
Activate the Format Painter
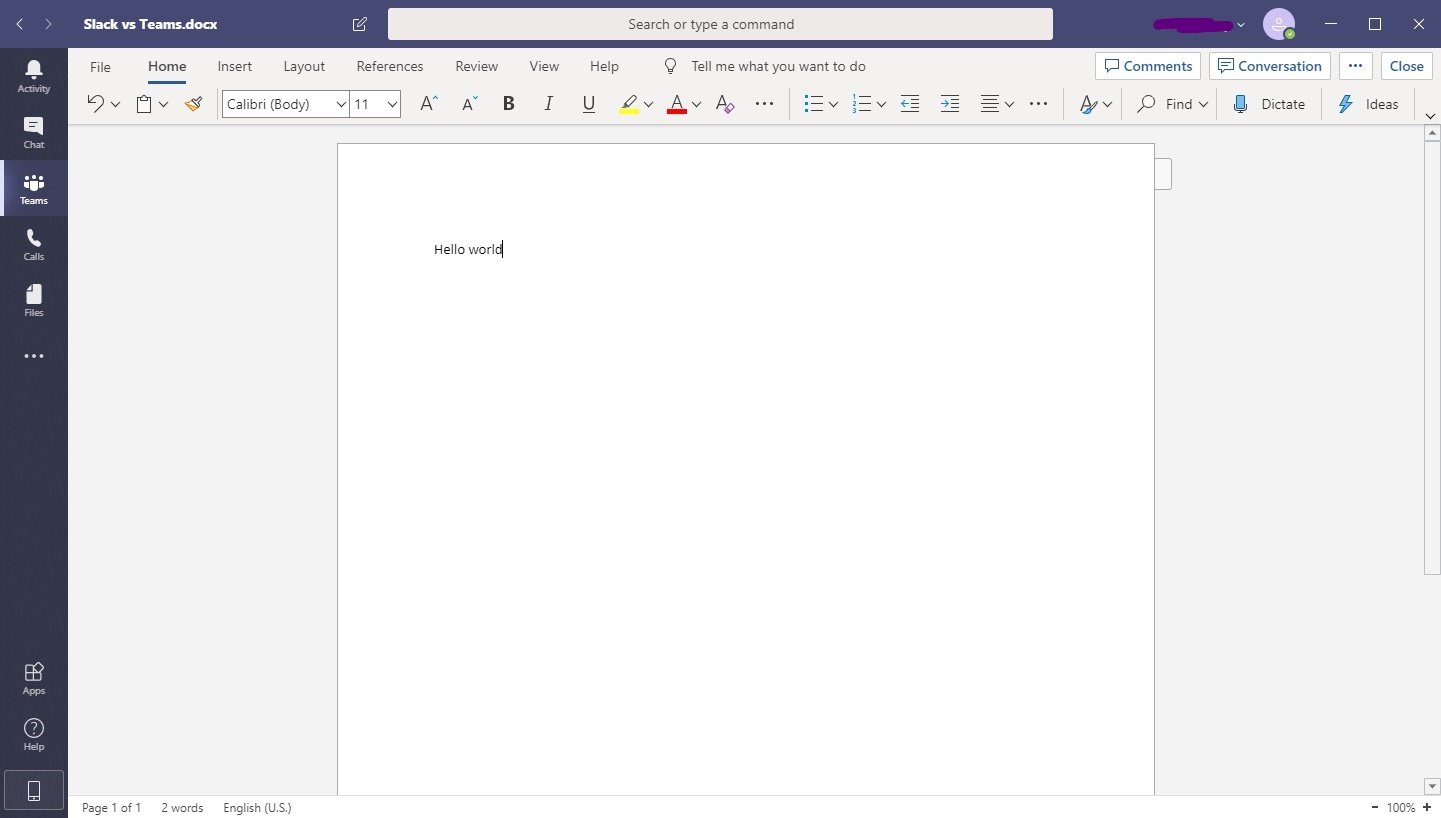[x=194, y=103]
